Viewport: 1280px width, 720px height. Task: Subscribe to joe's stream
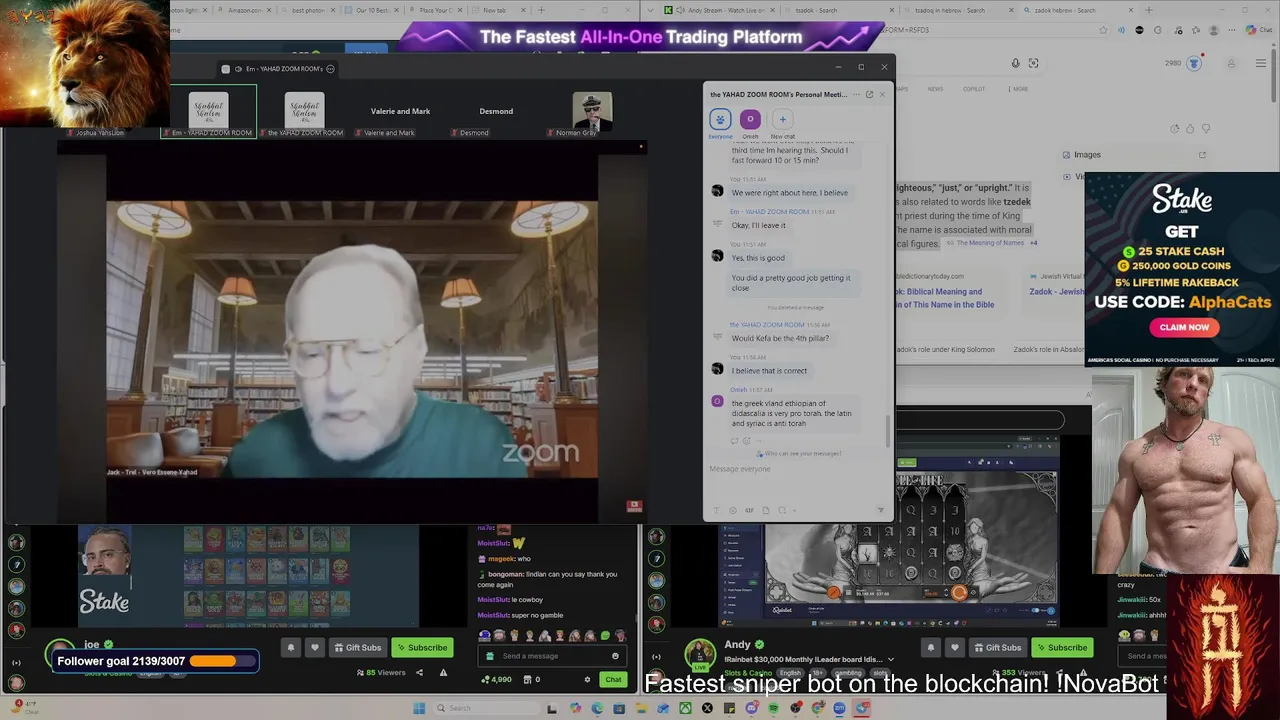[420, 647]
